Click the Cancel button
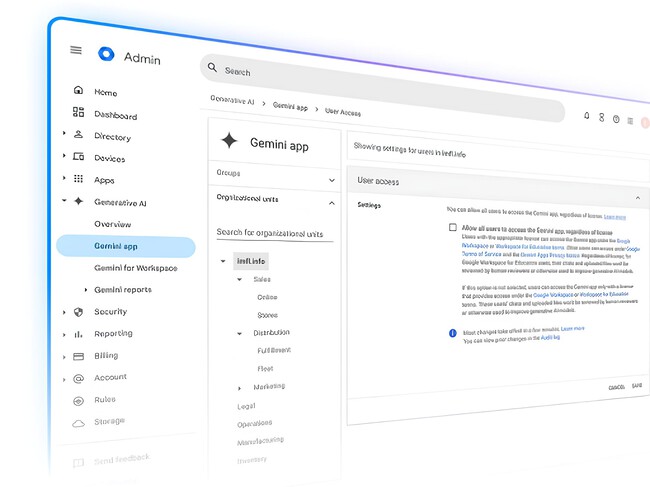This screenshot has height=487, width=650. (x=616, y=387)
